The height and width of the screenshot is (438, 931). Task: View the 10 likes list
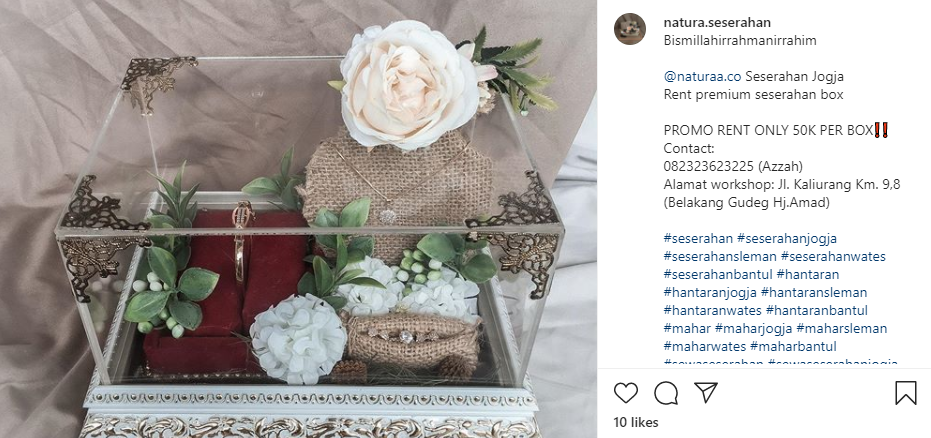636,423
